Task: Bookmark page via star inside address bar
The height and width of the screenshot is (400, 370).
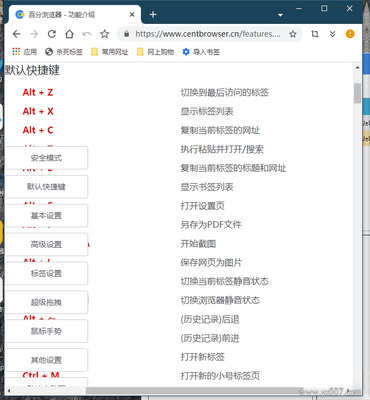Action: point(293,34)
